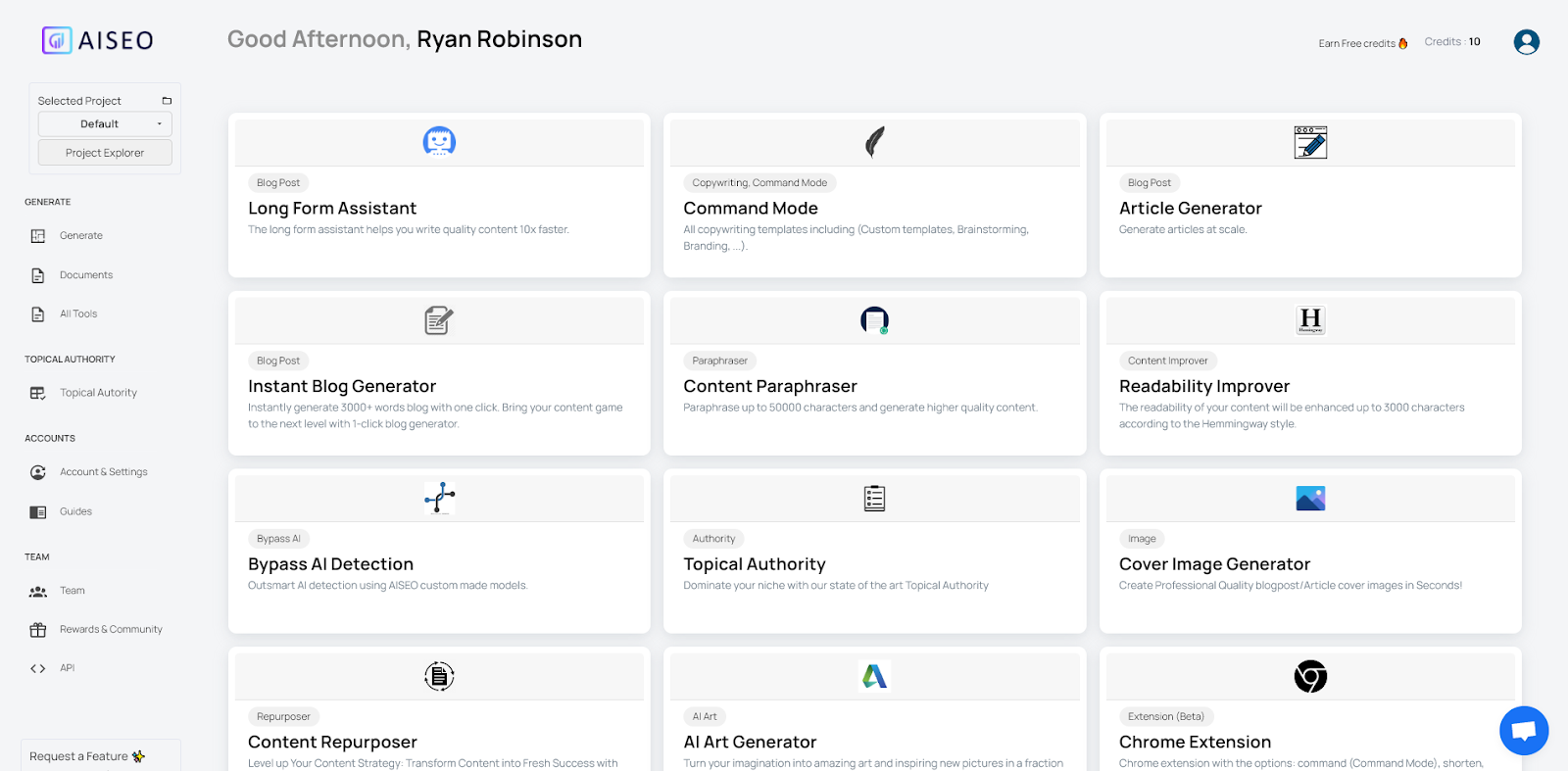Click the API code brackets icon
The height and width of the screenshot is (771, 1568).
(x=38, y=668)
